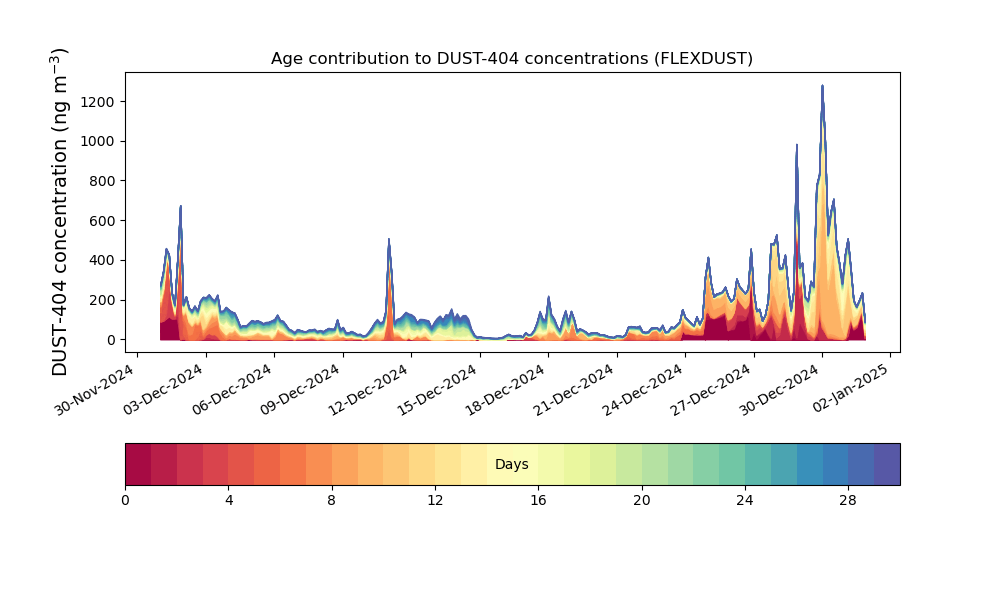This screenshot has width=1000, height=600.
Task: Select the y-axis label DUST-404 concentration
Action: pyautogui.click(x=59, y=212)
